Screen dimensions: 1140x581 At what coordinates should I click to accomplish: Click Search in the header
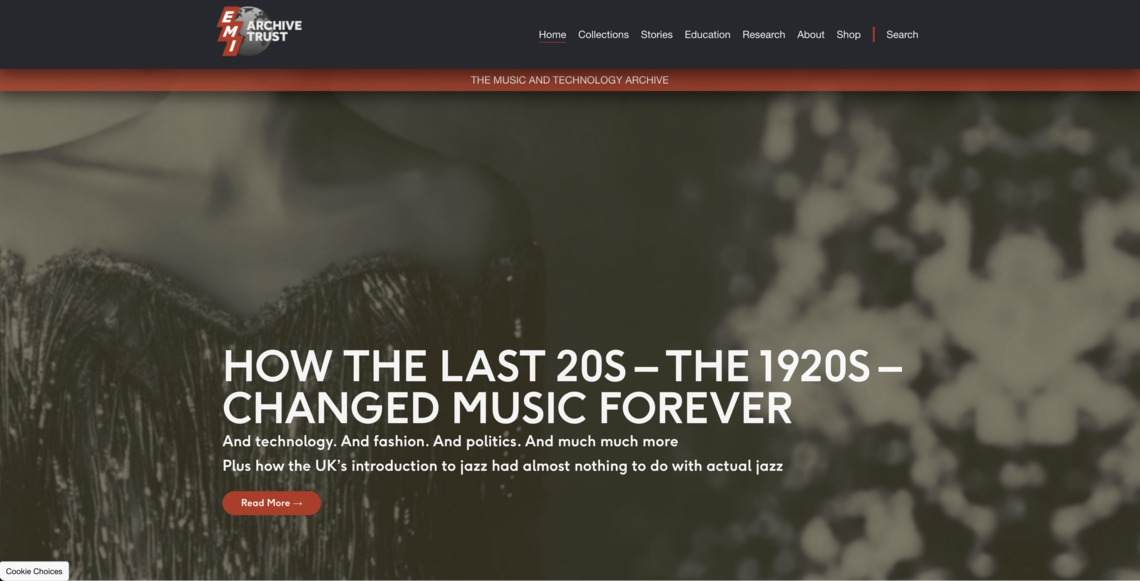(x=902, y=34)
